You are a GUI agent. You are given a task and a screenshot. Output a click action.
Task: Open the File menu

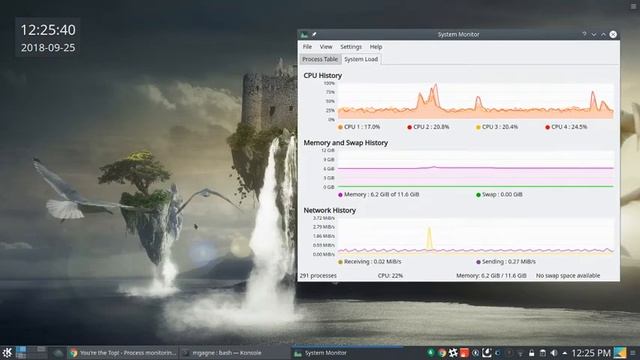click(x=307, y=47)
